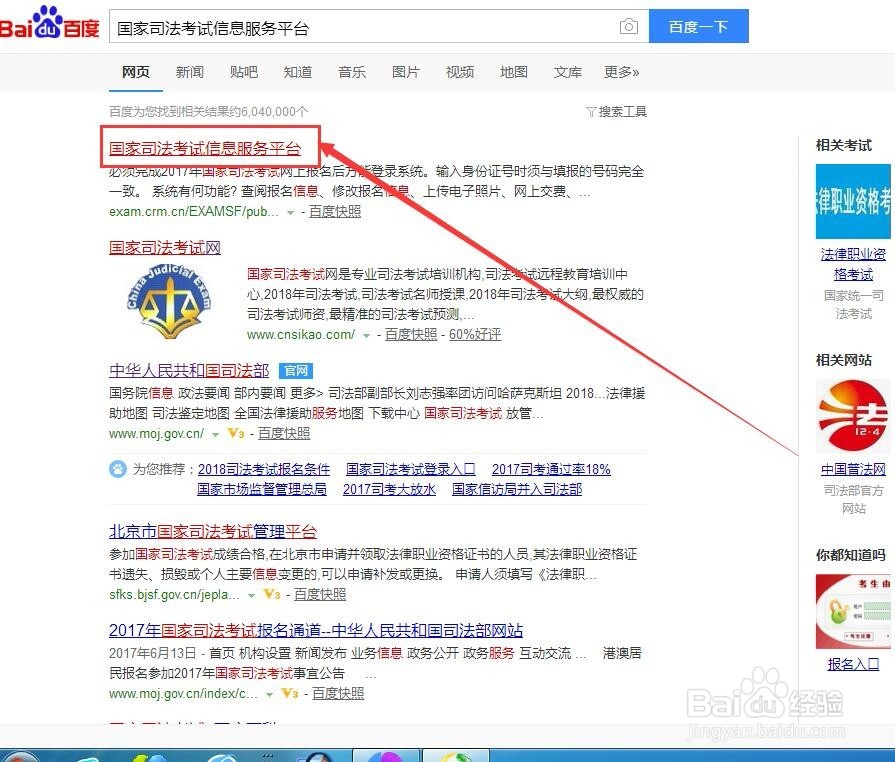Click the 官网 badge beside 司法部

click(x=296, y=371)
